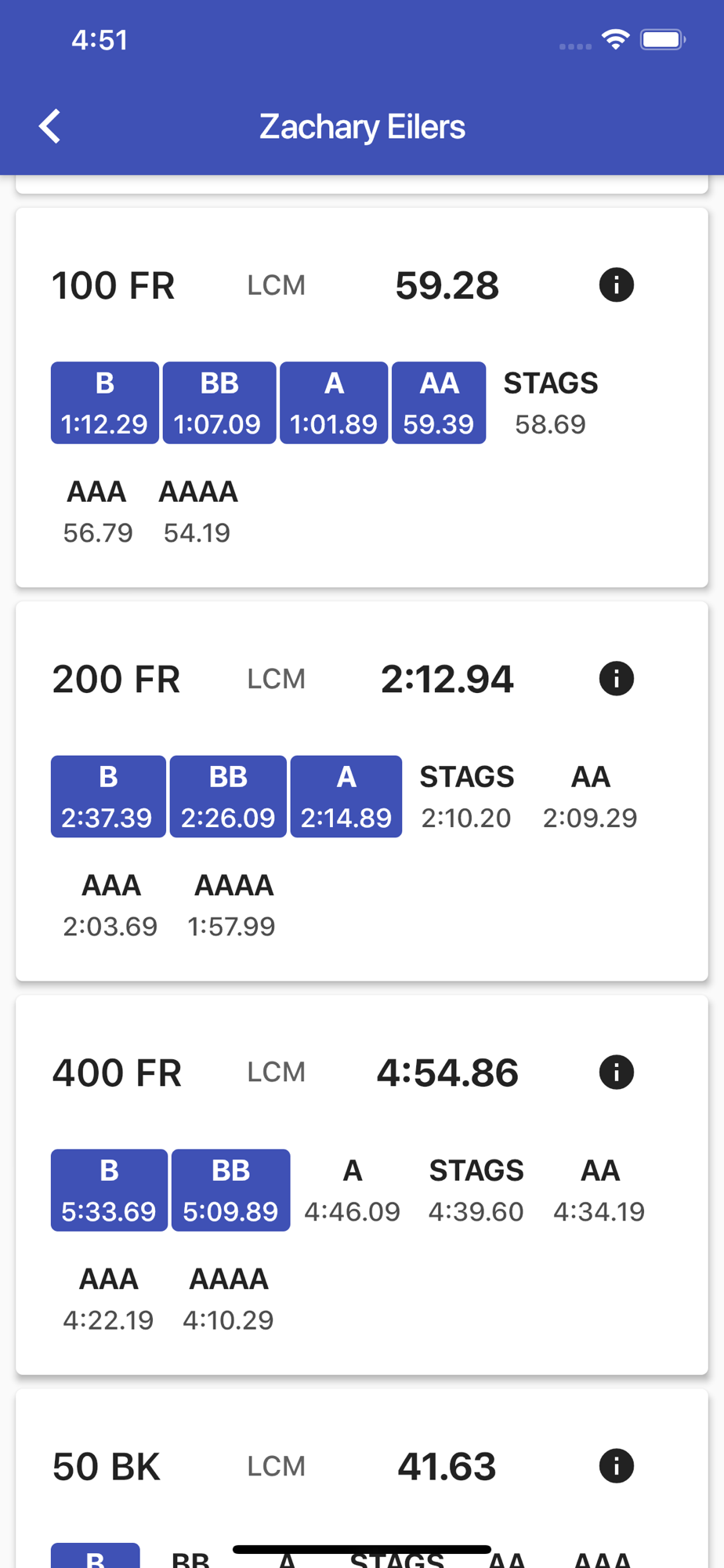Open info for 50 BK event
Screen dimensions: 724x1568
click(616, 1465)
